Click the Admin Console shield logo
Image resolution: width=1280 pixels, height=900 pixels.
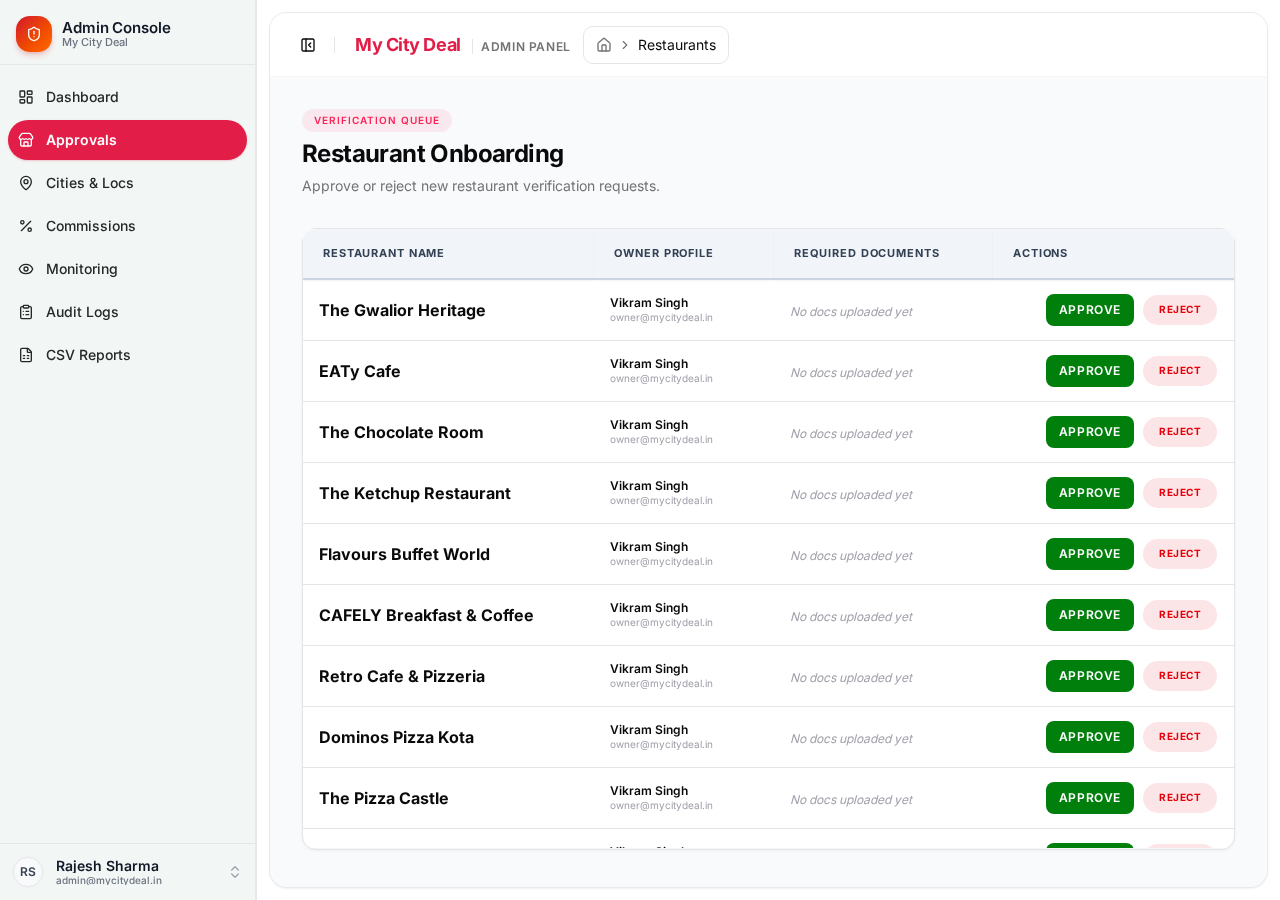(x=34, y=34)
